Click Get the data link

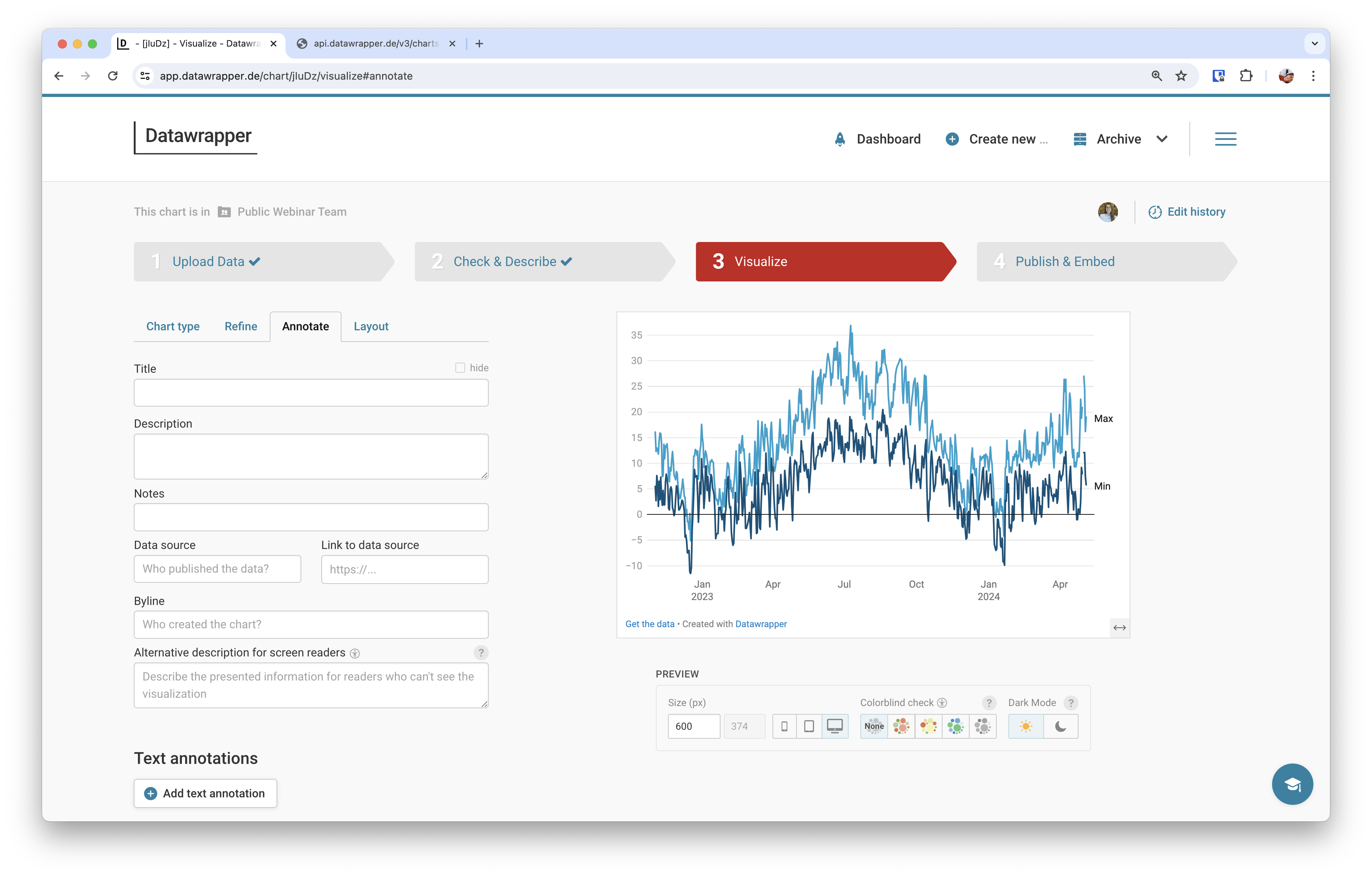pos(650,624)
